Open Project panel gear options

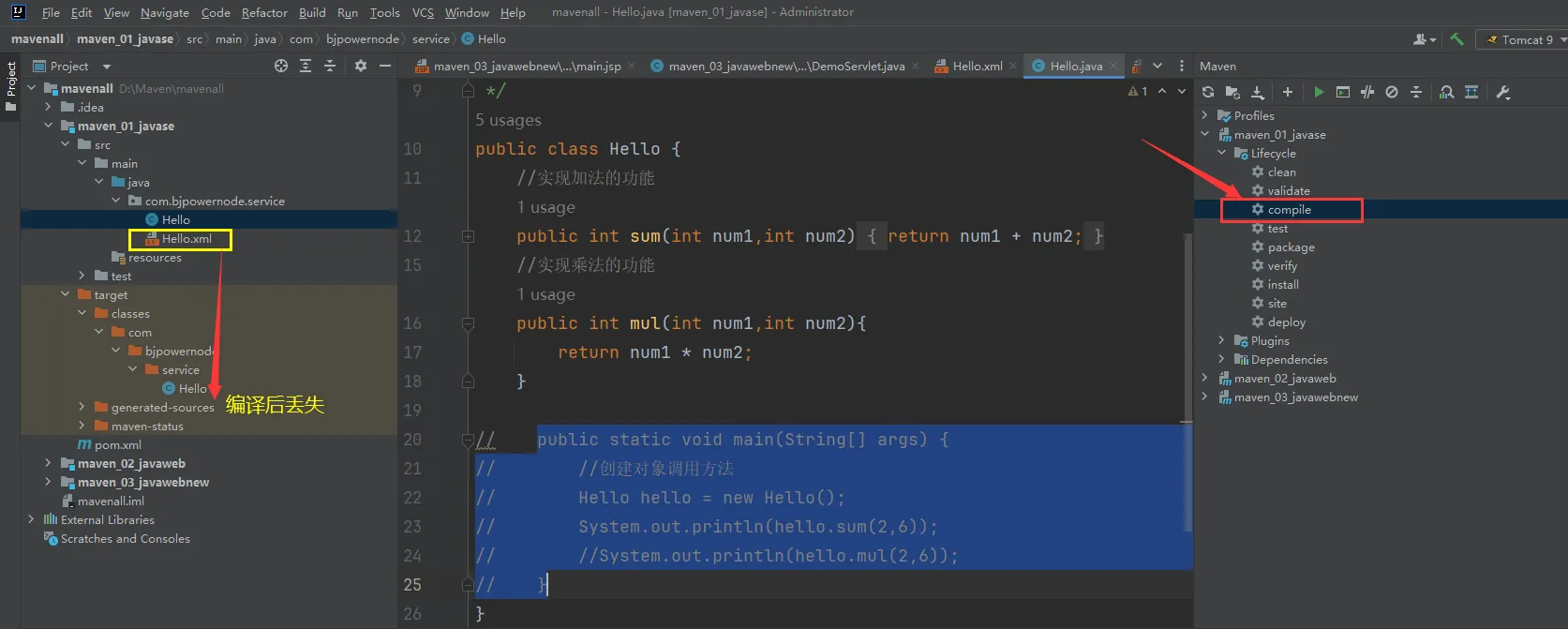tap(361, 66)
